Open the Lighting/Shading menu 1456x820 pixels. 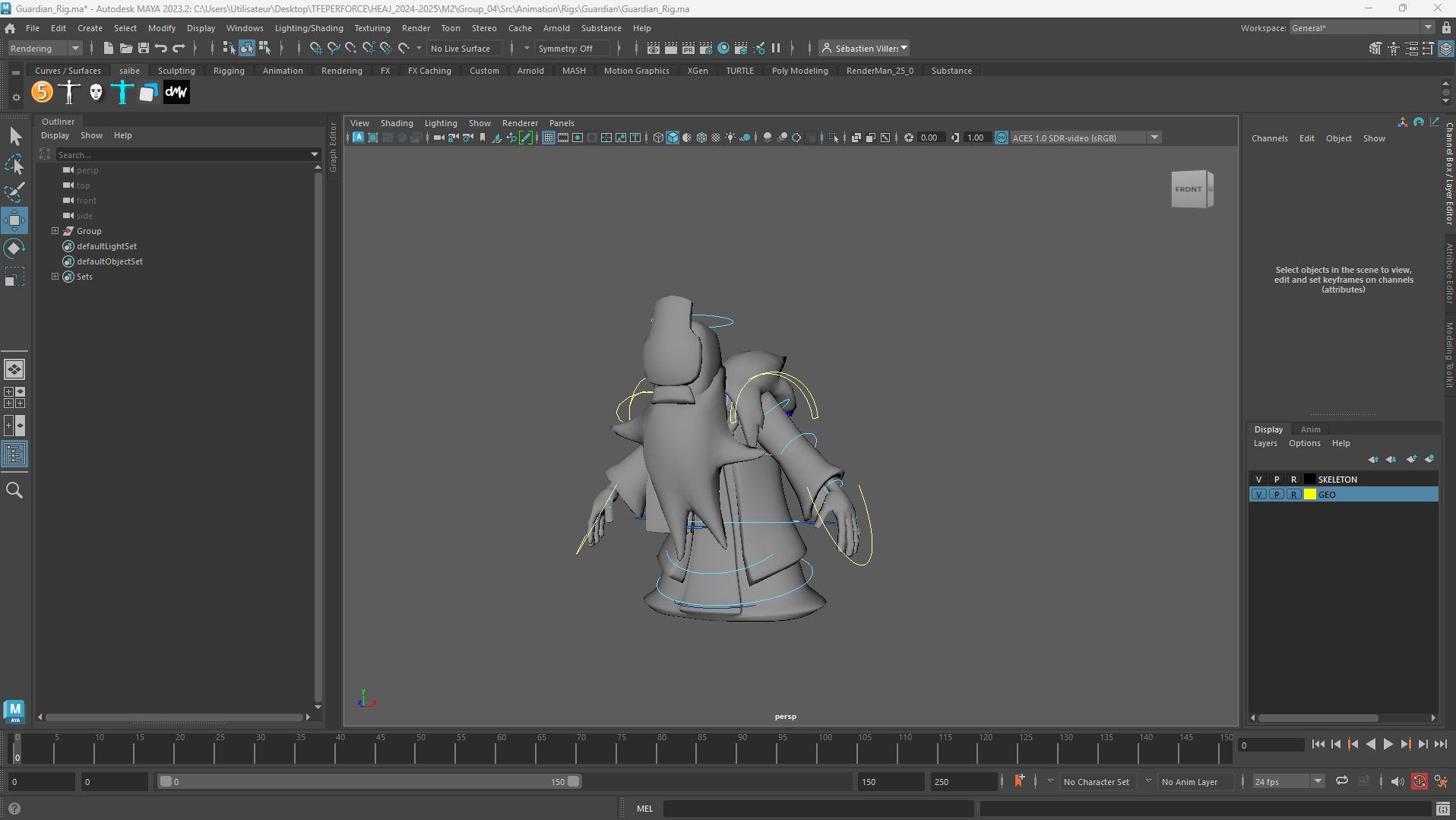[309, 28]
